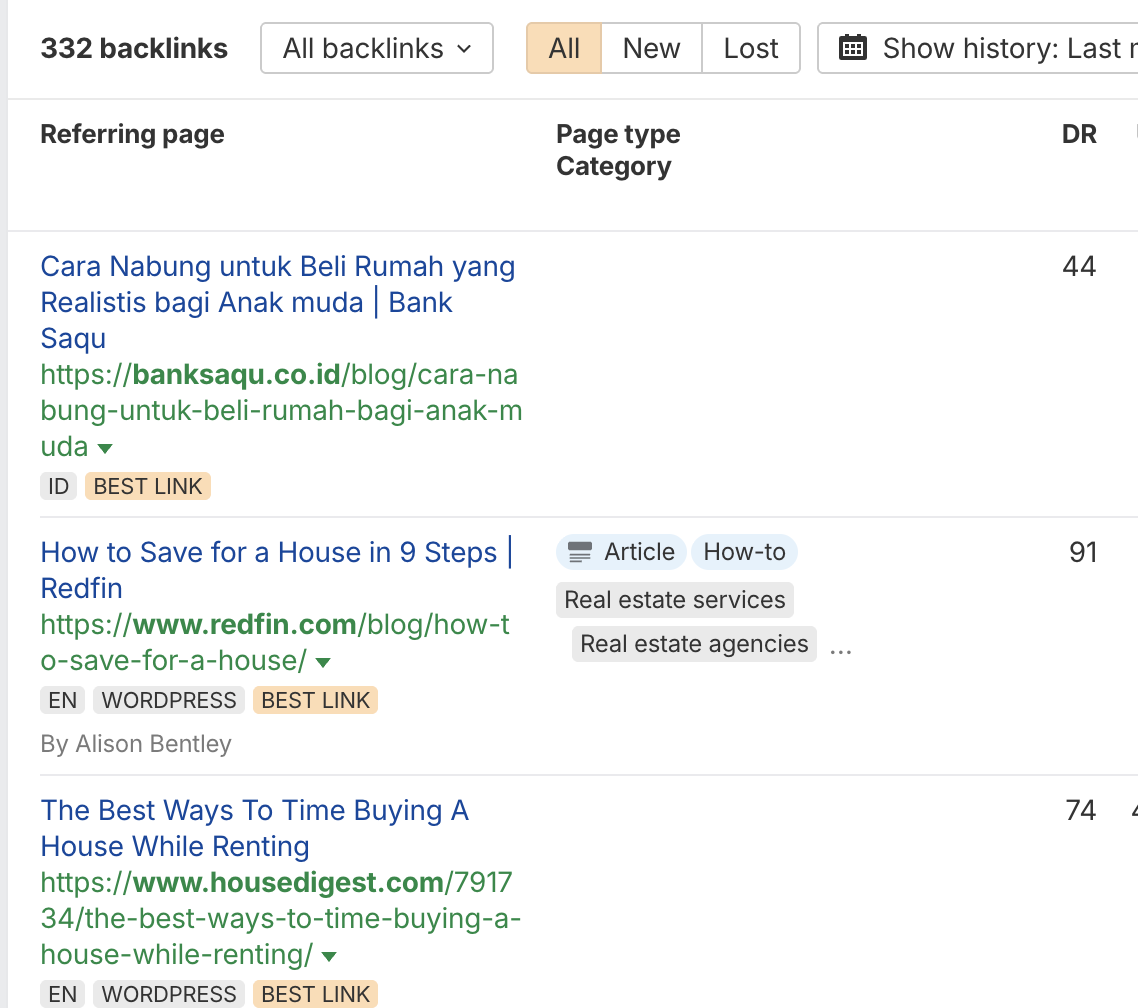
Task: Sort the table by DR column
Action: coord(1079,134)
